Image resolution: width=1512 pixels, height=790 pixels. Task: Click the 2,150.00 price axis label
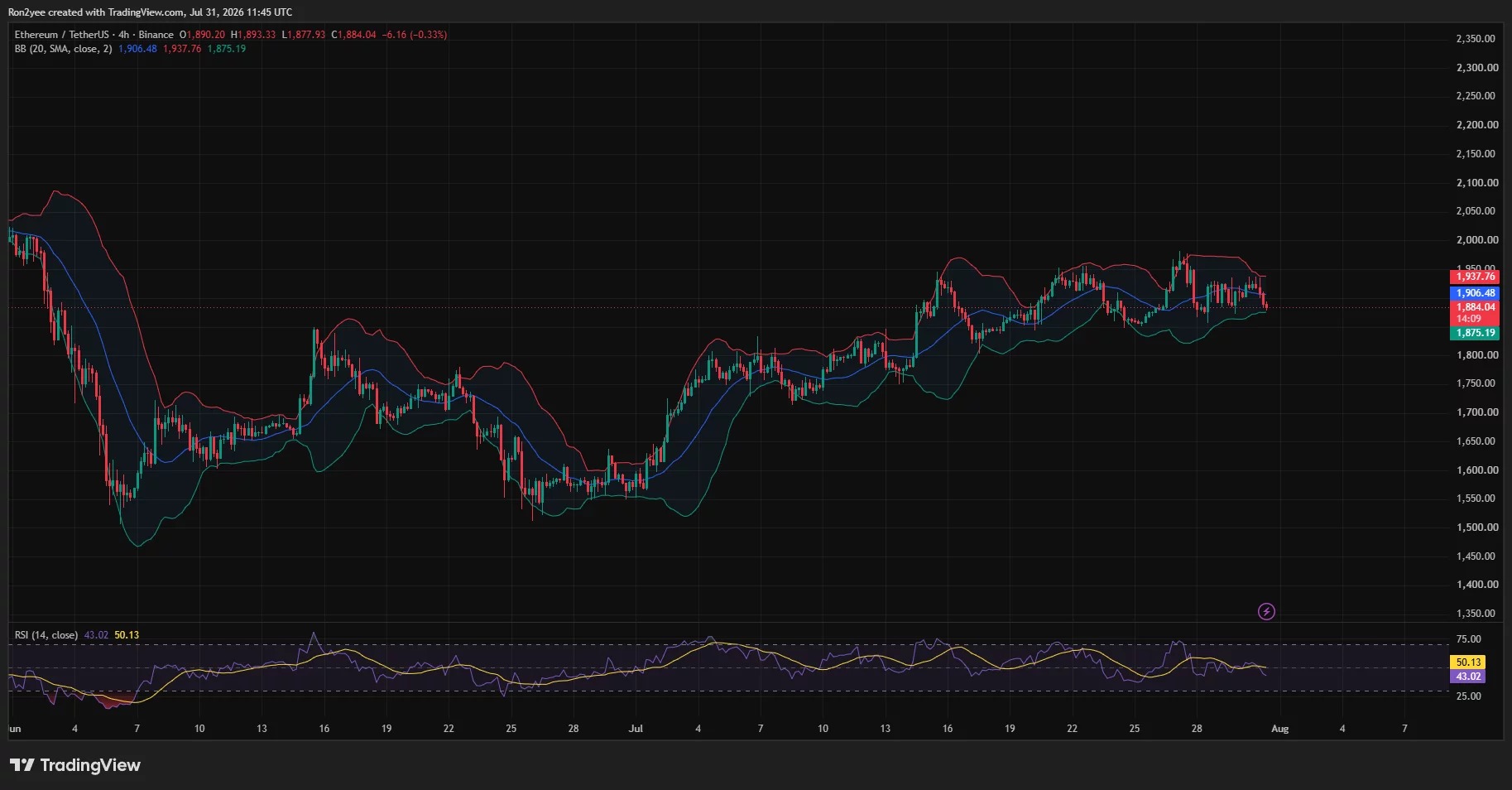1477,154
